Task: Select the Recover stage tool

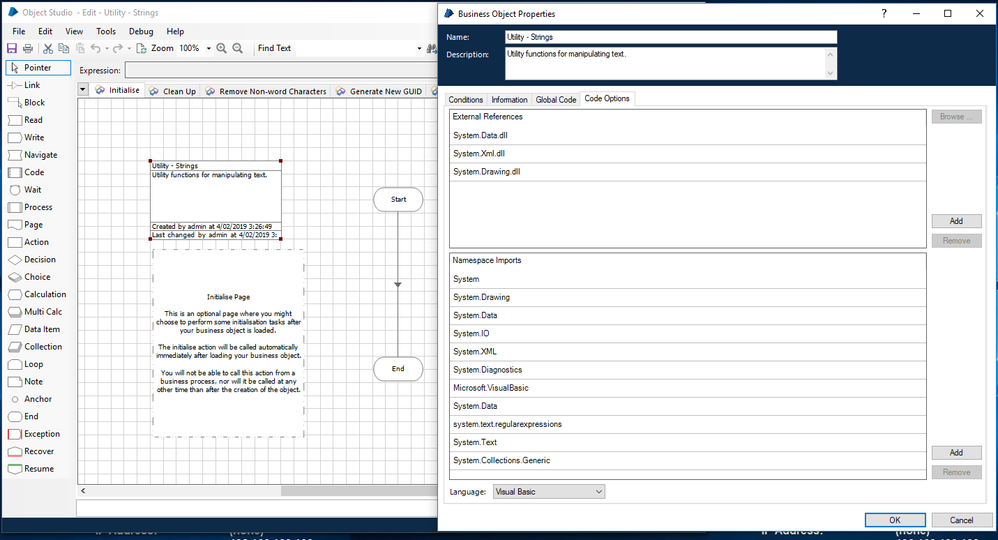Action: pyautogui.click(x=38, y=452)
